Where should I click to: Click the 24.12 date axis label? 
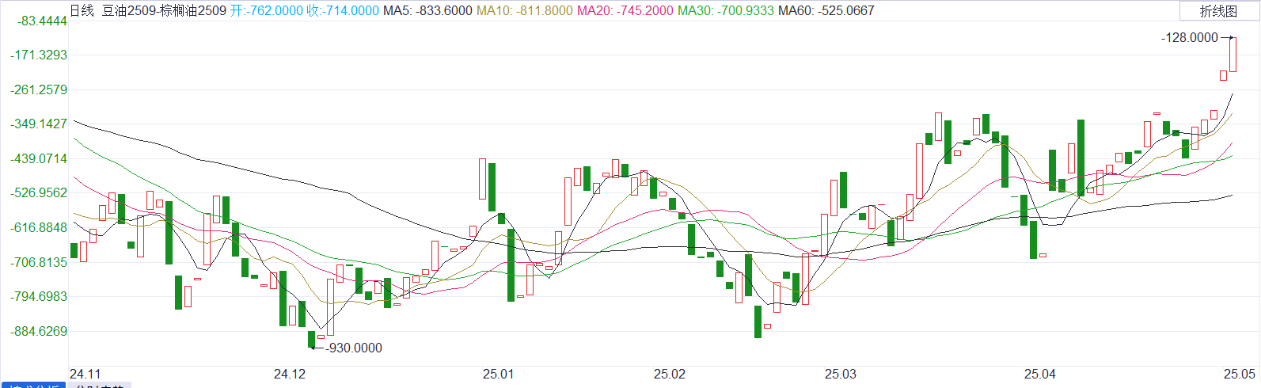click(x=289, y=374)
